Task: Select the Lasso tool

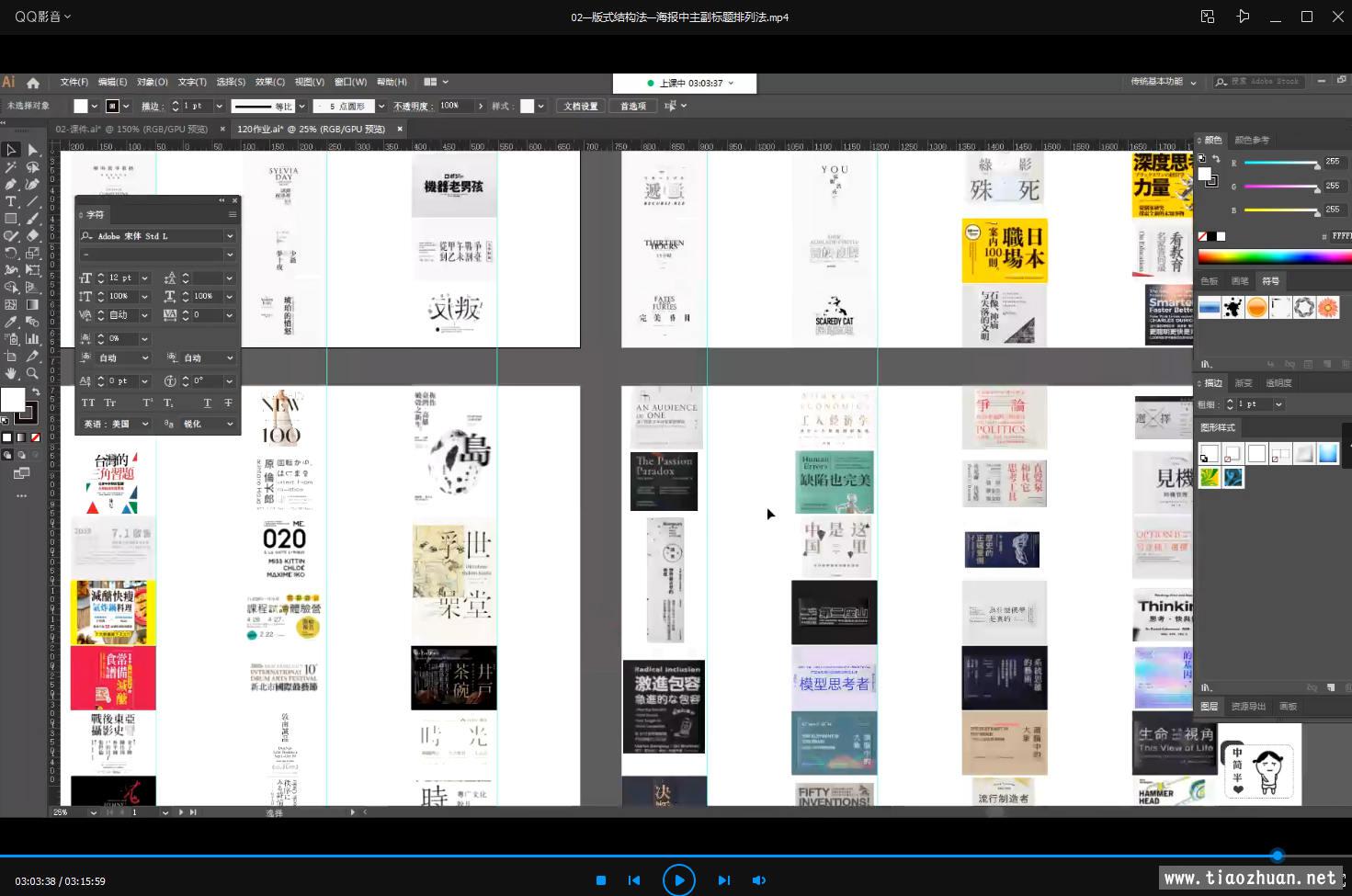Action: point(32,167)
